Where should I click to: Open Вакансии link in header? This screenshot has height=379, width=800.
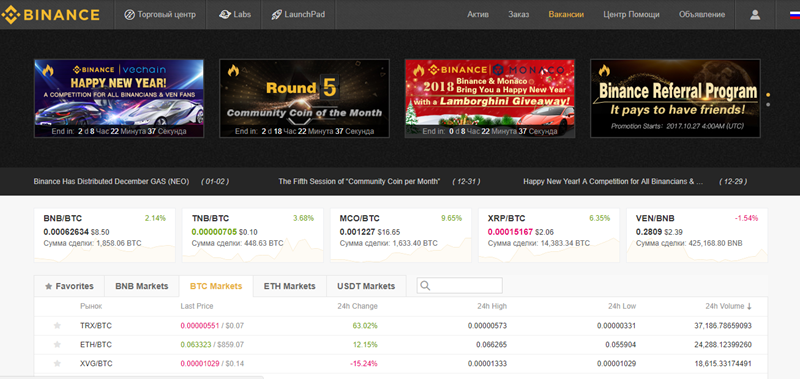[566, 15]
